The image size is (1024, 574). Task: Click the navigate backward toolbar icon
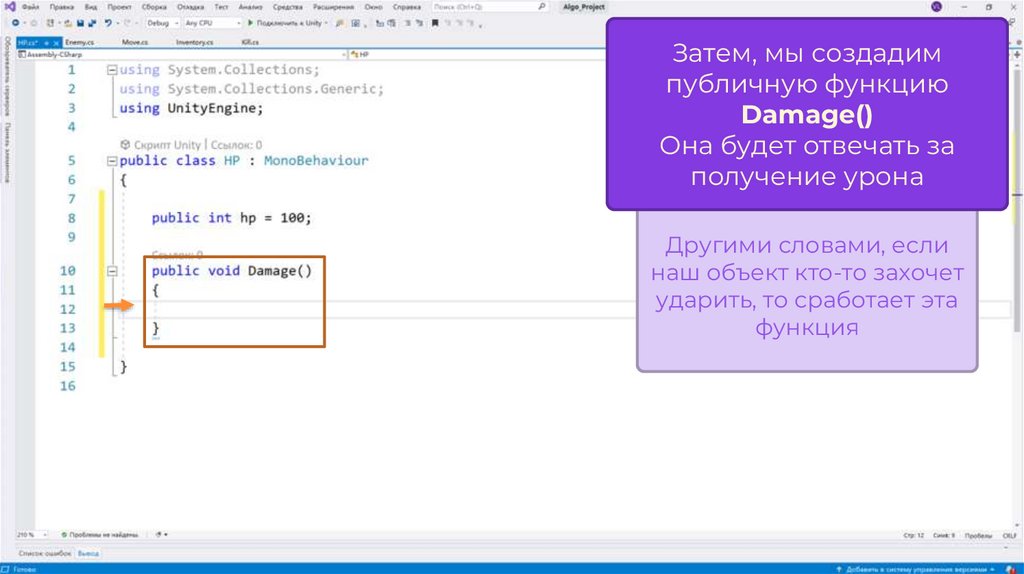[16, 23]
